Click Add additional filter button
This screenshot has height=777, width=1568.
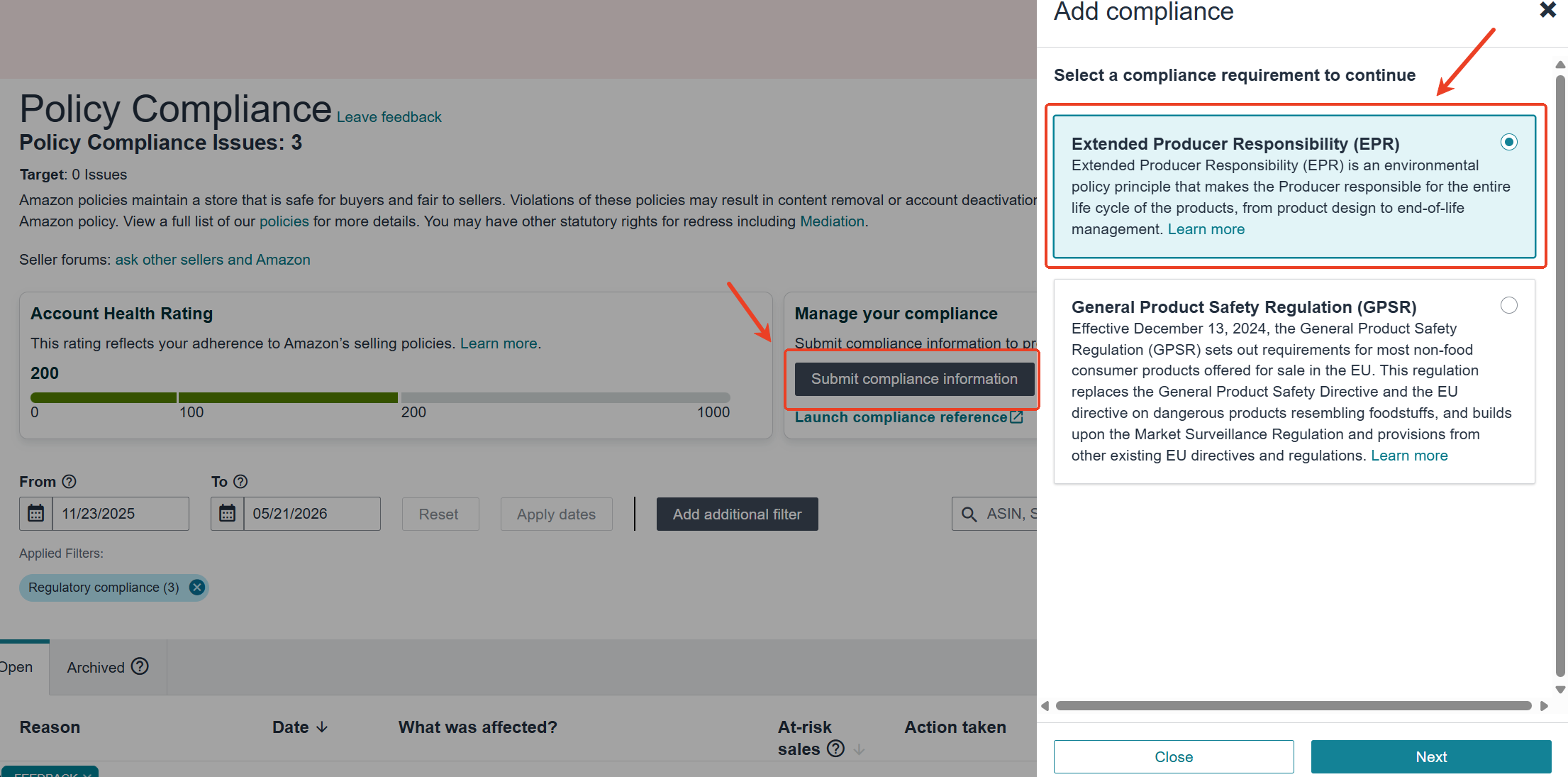[x=737, y=514]
